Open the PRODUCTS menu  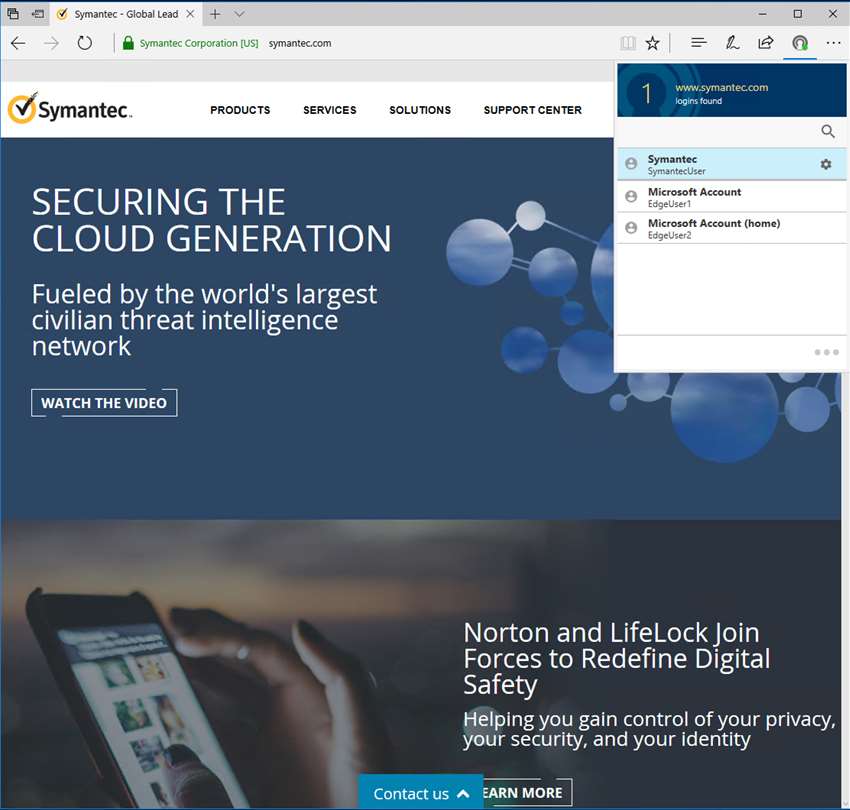tap(240, 110)
